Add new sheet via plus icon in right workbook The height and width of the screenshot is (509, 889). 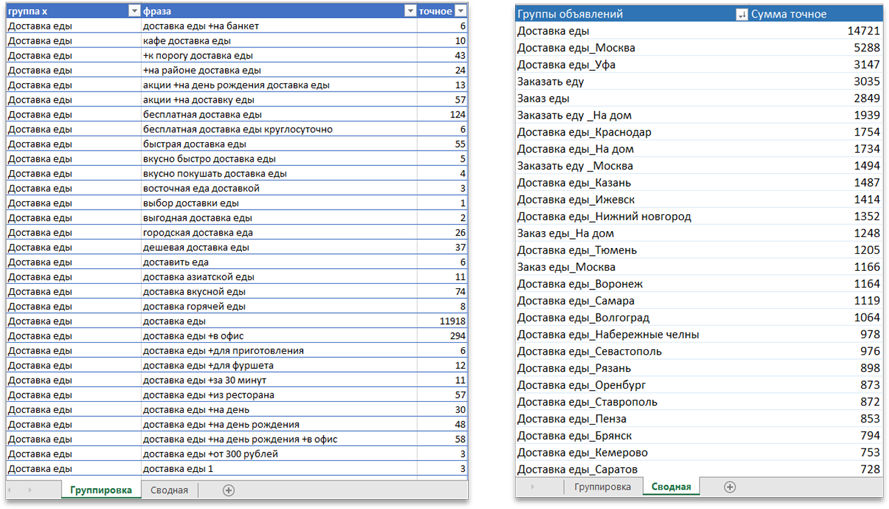click(729, 487)
